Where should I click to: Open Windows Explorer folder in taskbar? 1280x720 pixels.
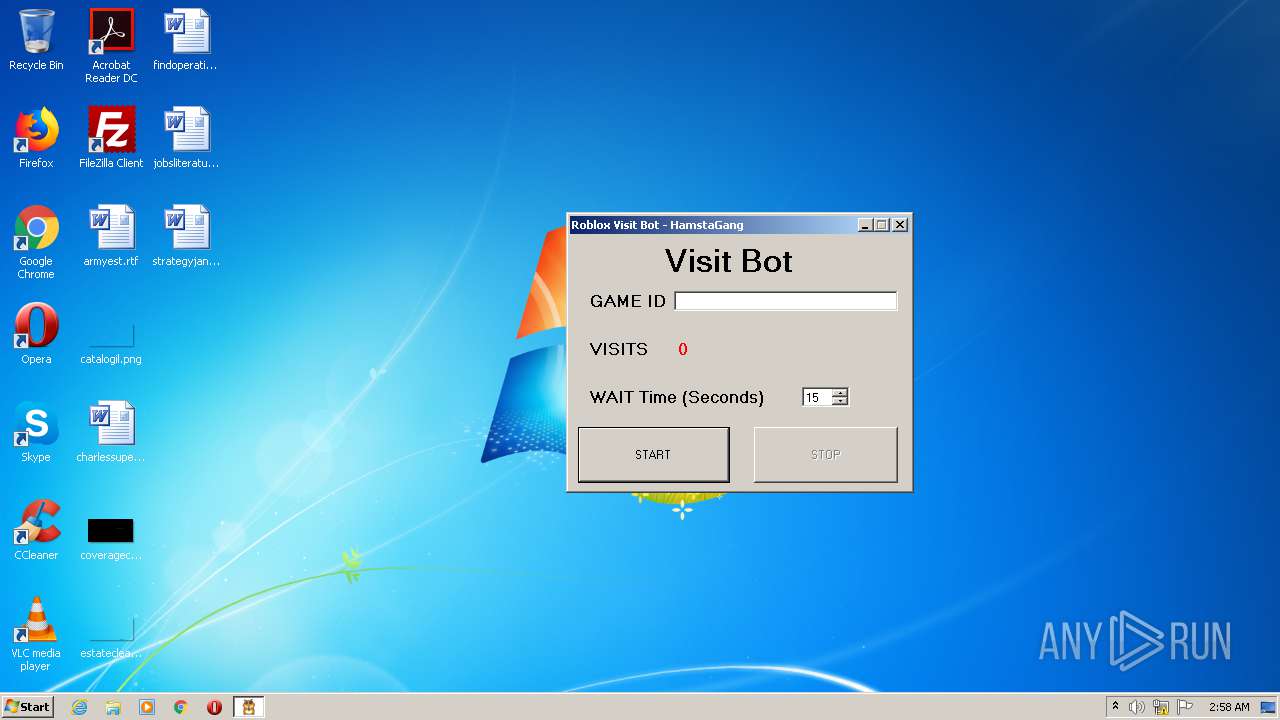click(113, 707)
